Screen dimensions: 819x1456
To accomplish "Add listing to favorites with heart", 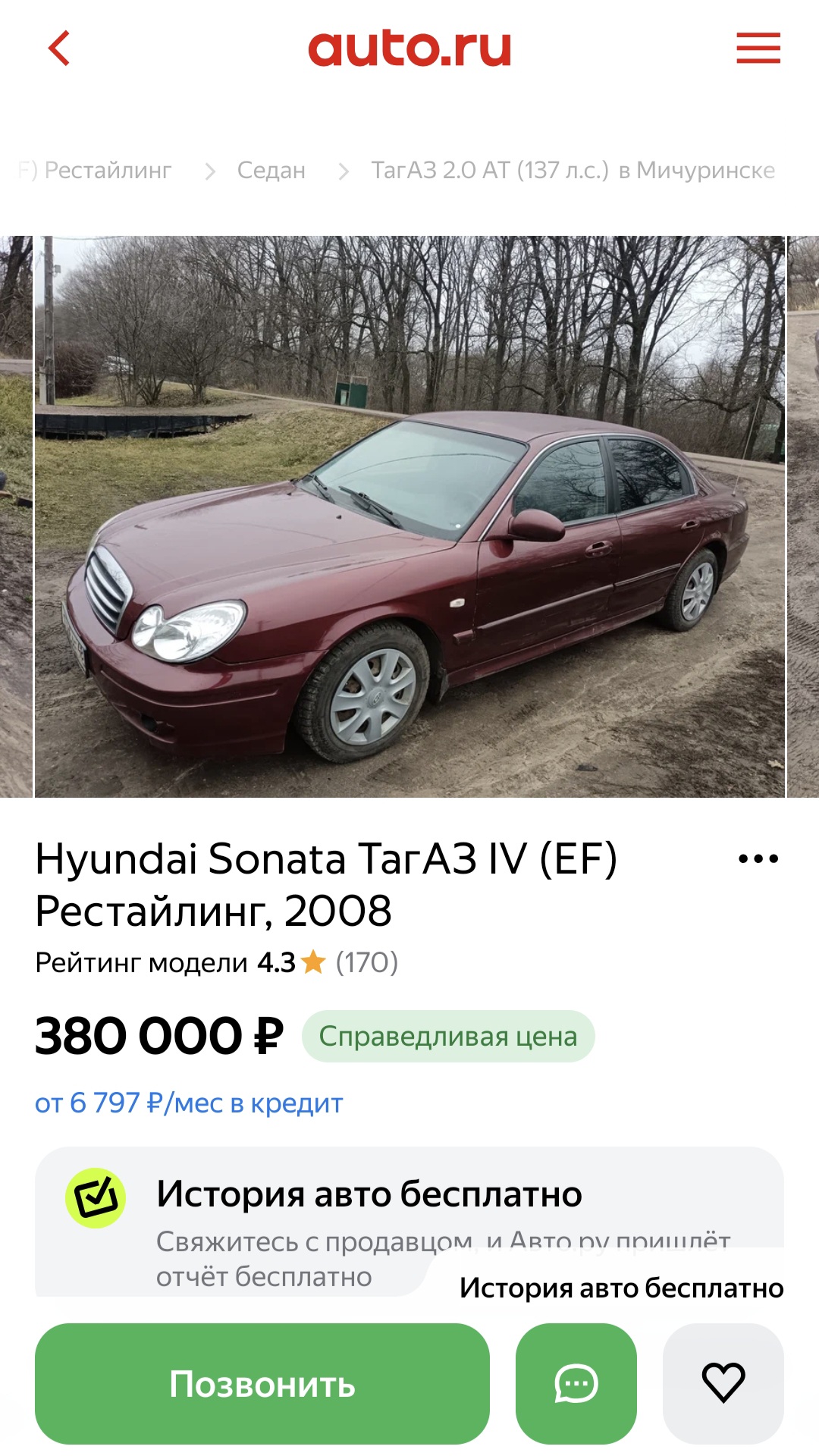I will pyautogui.click(x=723, y=1384).
